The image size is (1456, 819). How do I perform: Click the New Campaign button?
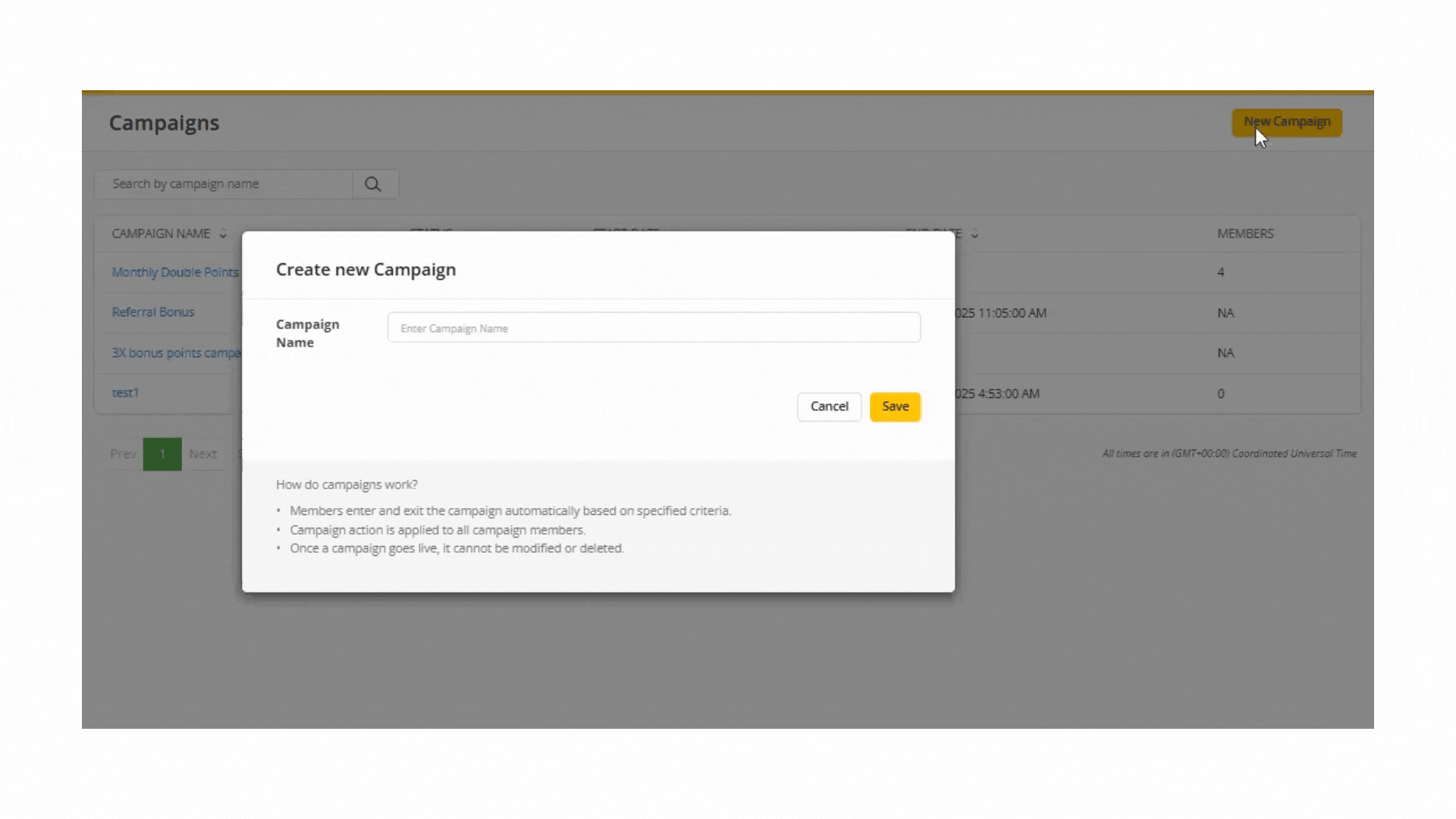coord(1286,122)
